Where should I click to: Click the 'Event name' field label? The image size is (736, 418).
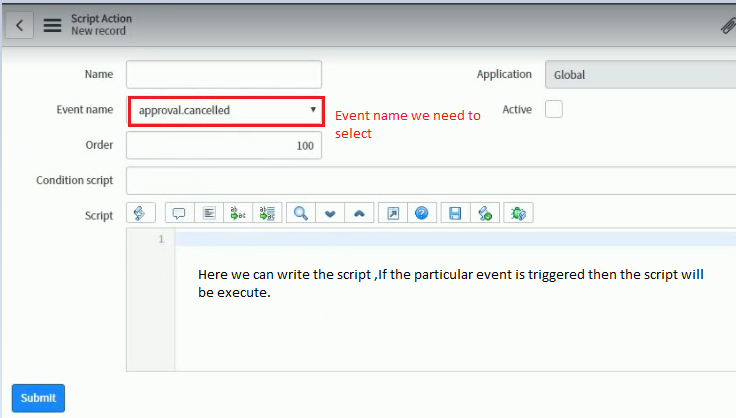85,109
